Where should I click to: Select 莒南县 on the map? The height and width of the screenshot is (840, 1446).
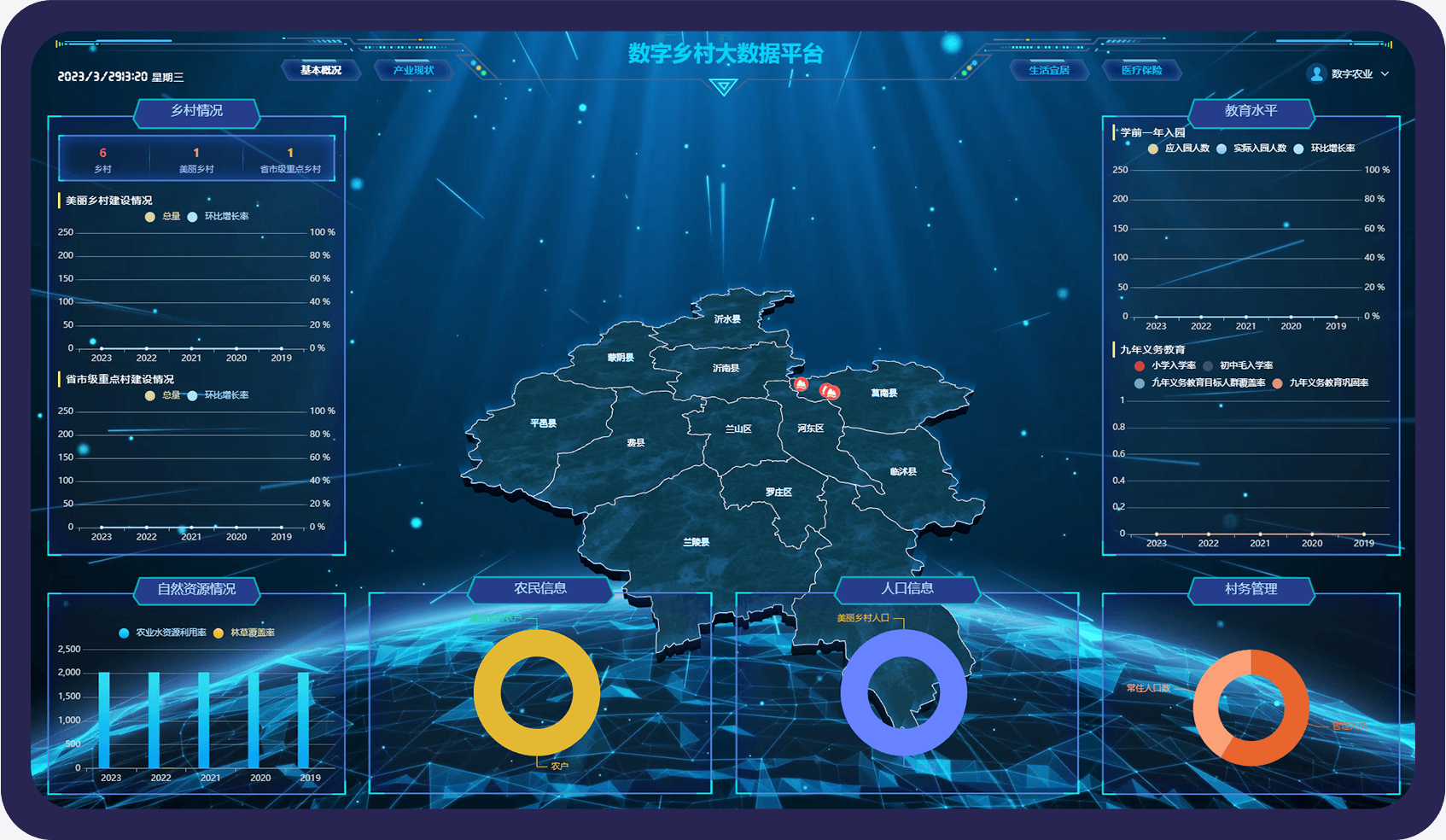pyautogui.click(x=884, y=394)
